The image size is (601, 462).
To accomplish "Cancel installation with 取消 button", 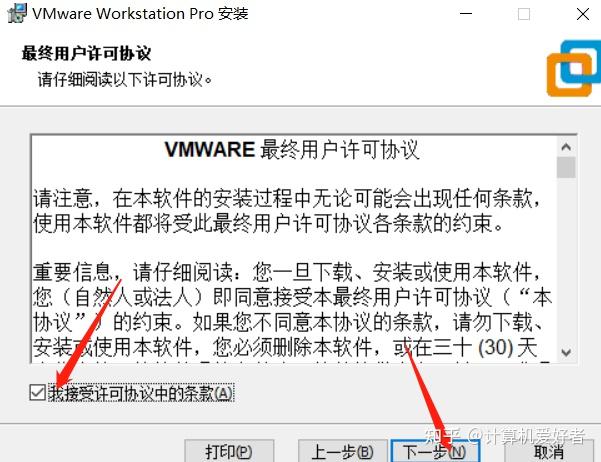I will pos(549,452).
